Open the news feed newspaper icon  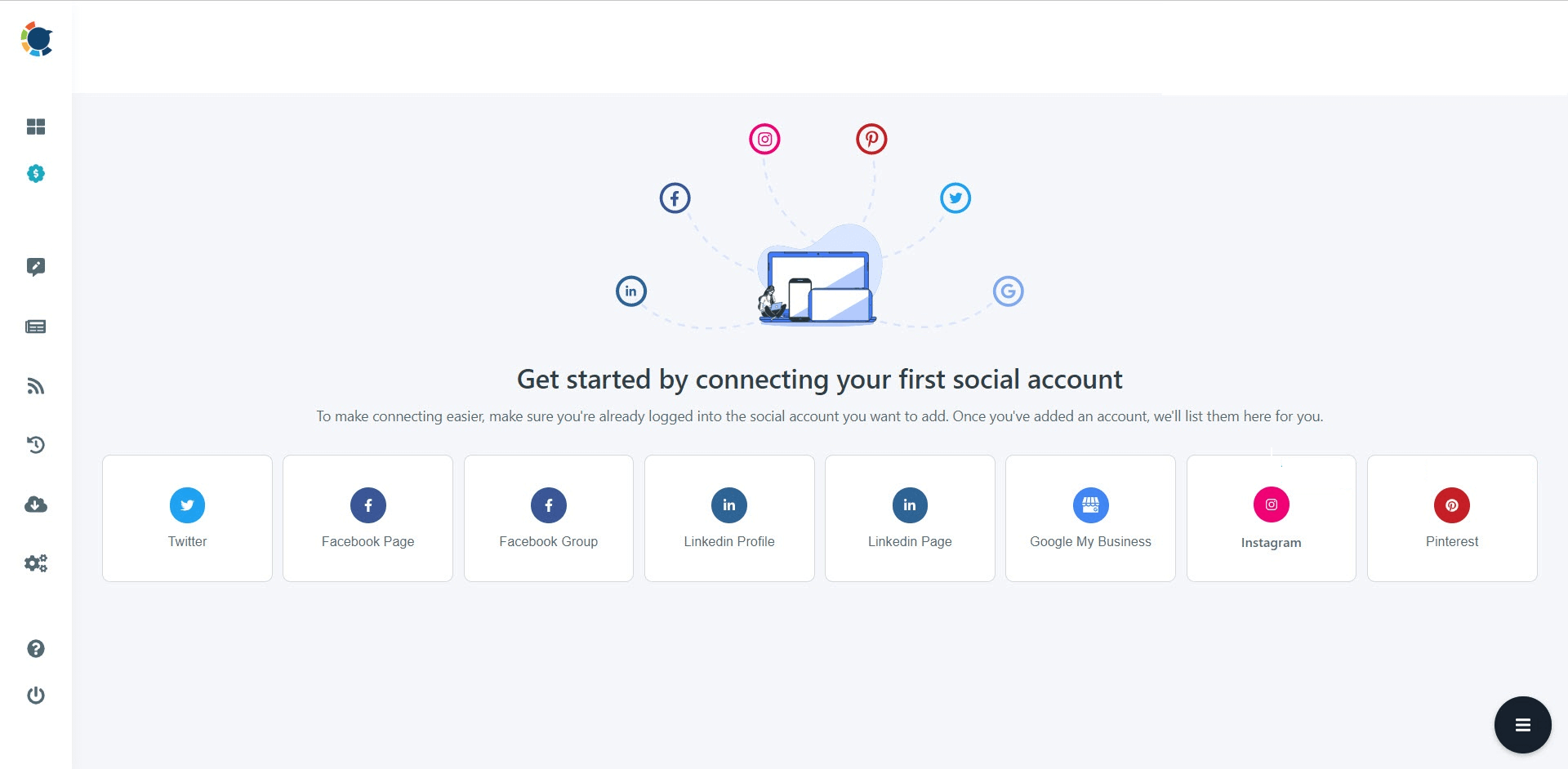[x=36, y=327]
